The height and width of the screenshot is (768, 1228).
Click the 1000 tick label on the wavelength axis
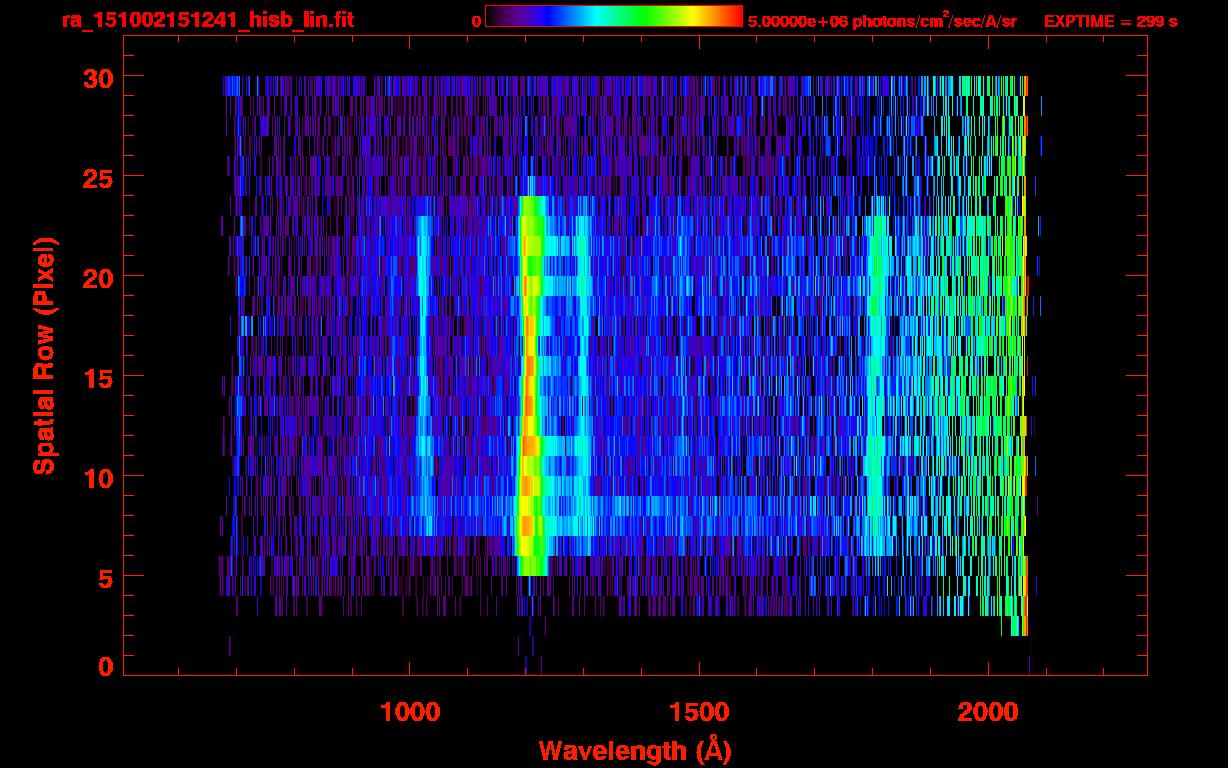point(410,711)
